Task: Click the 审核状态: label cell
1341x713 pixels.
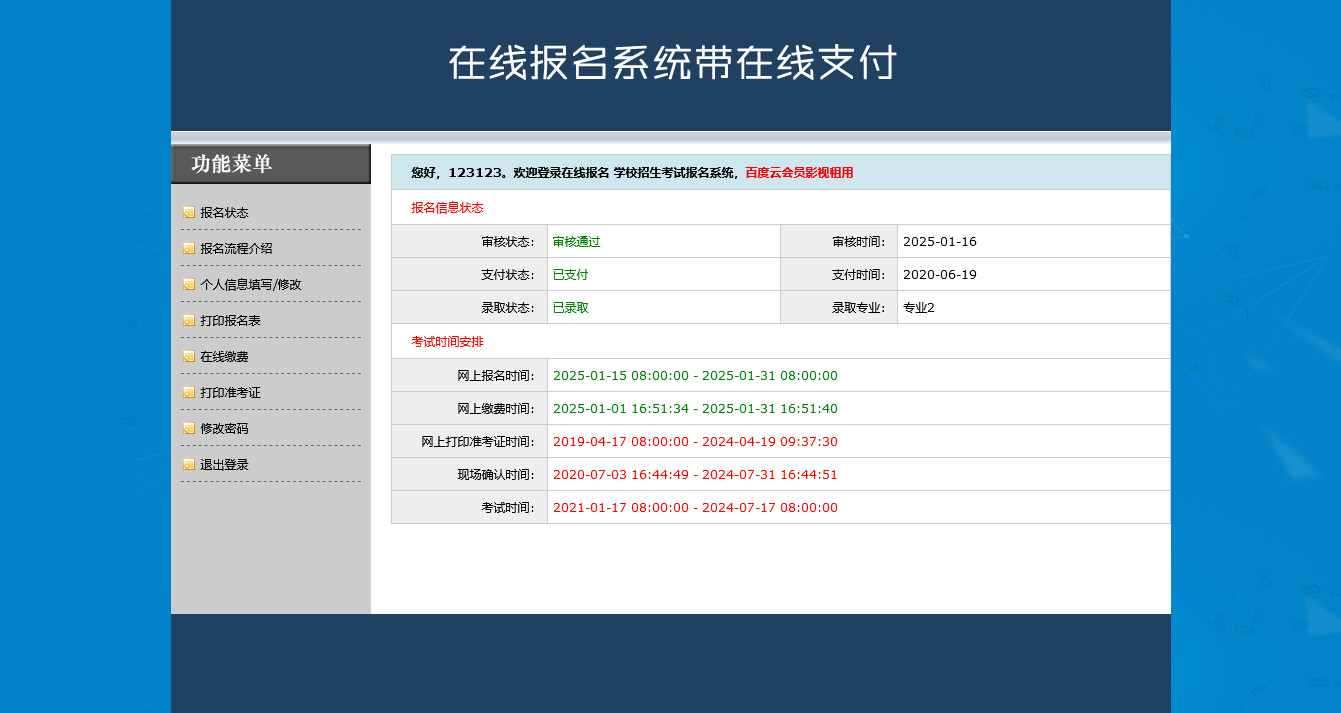Action: point(469,242)
